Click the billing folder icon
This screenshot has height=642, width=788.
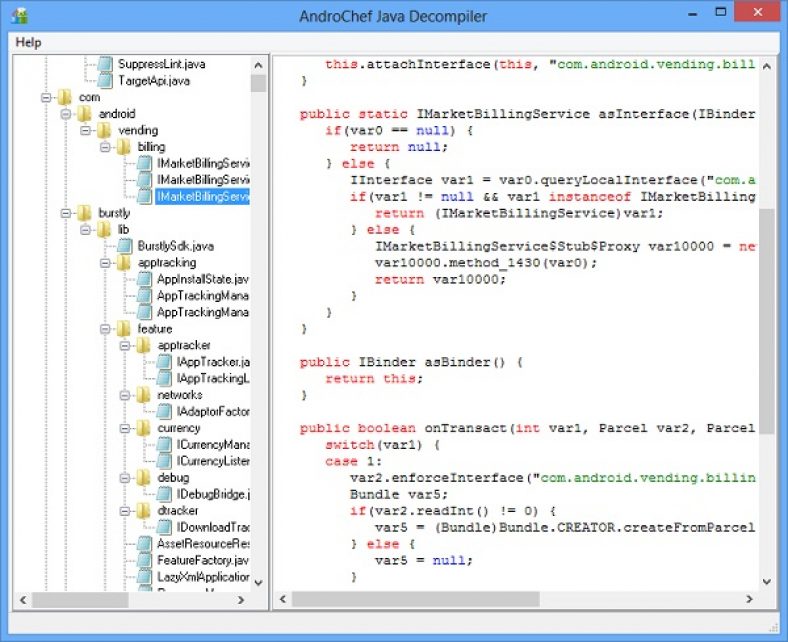pos(125,147)
